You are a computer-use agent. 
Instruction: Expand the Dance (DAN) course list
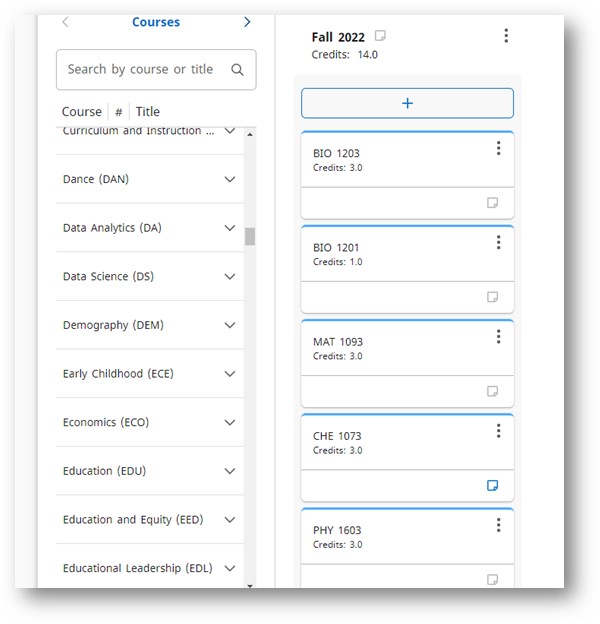tap(229, 180)
